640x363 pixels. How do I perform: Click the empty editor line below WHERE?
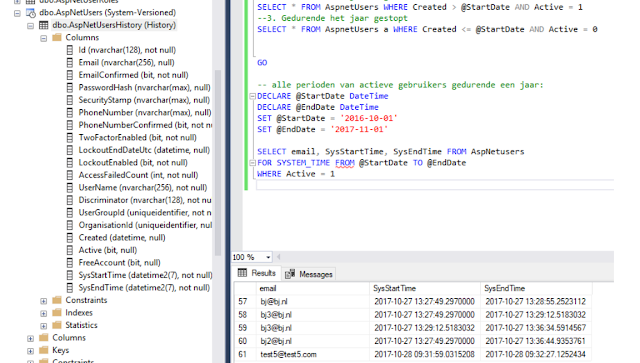coord(435,185)
